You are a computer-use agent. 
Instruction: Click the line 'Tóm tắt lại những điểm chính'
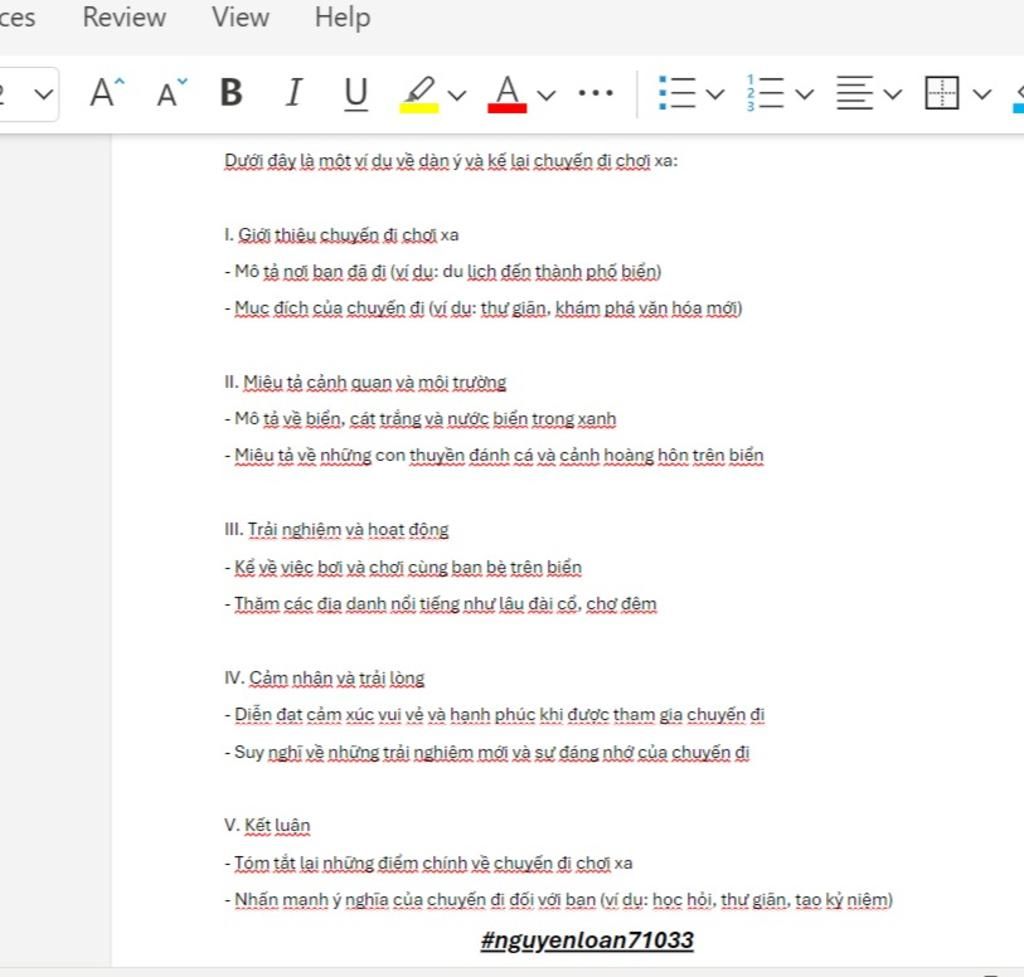tap(428, 863)
